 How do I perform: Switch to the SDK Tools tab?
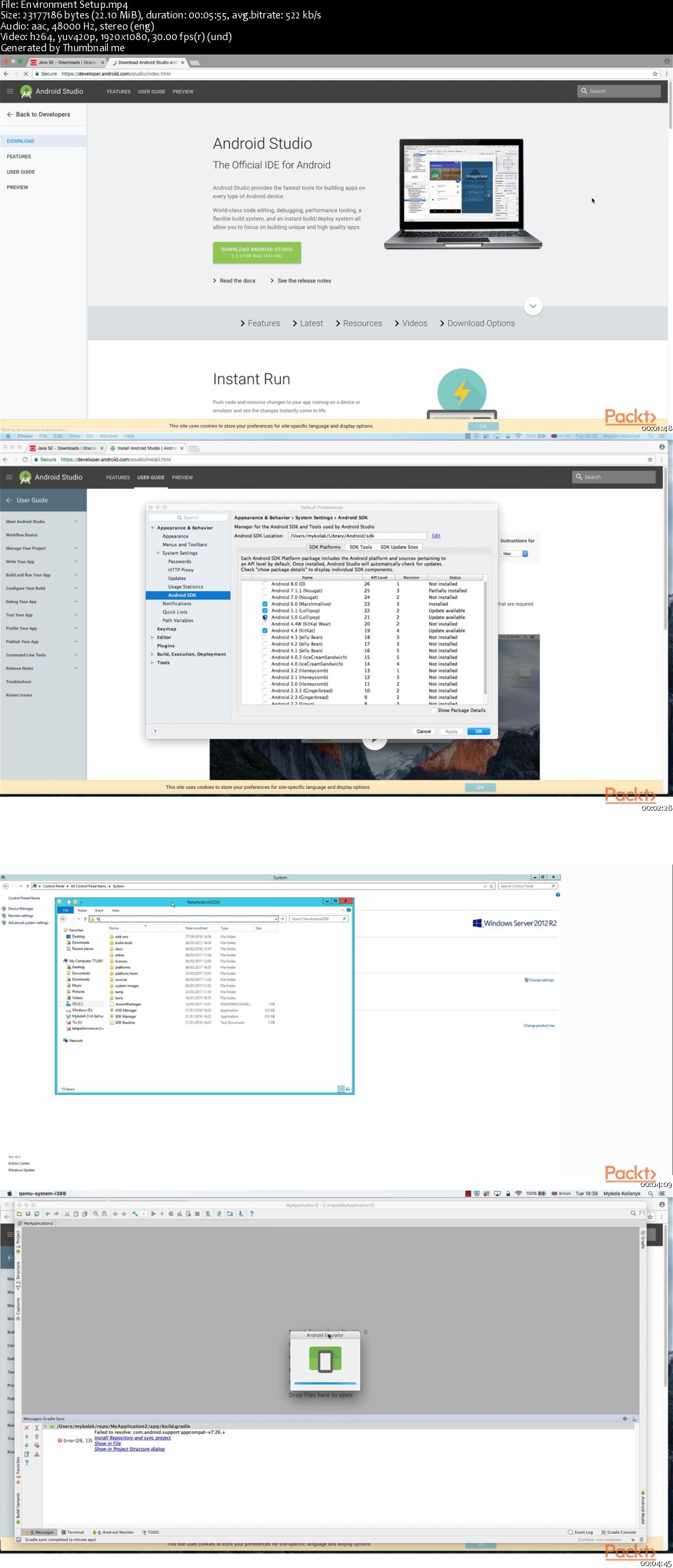pos(361,547)
